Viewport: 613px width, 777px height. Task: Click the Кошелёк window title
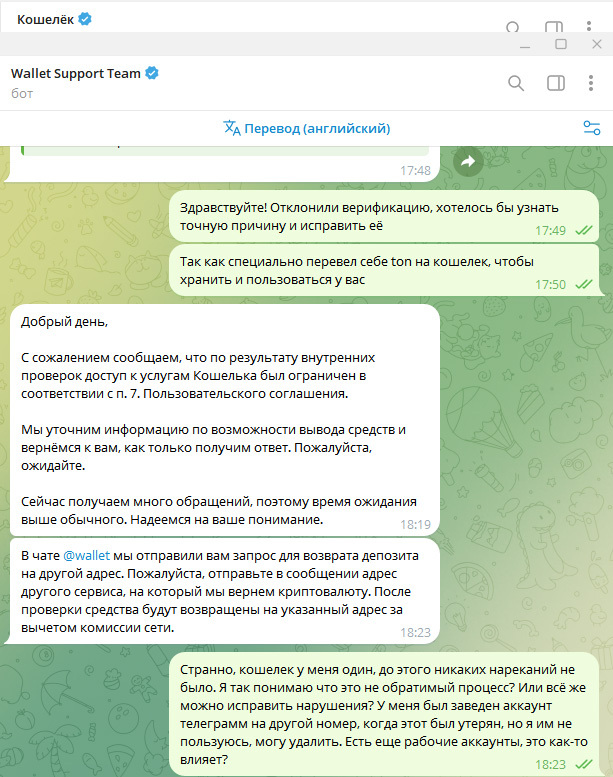pos(45,19)
